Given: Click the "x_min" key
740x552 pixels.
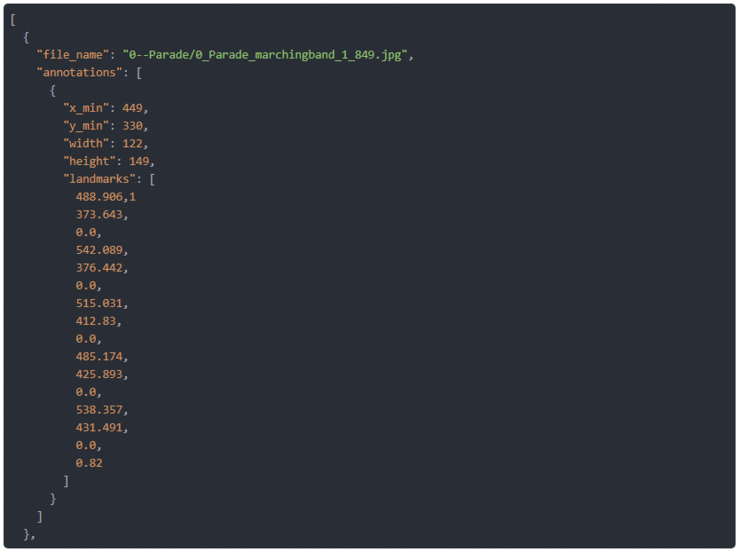Looking at the screenshot, I should pos(87,108).
